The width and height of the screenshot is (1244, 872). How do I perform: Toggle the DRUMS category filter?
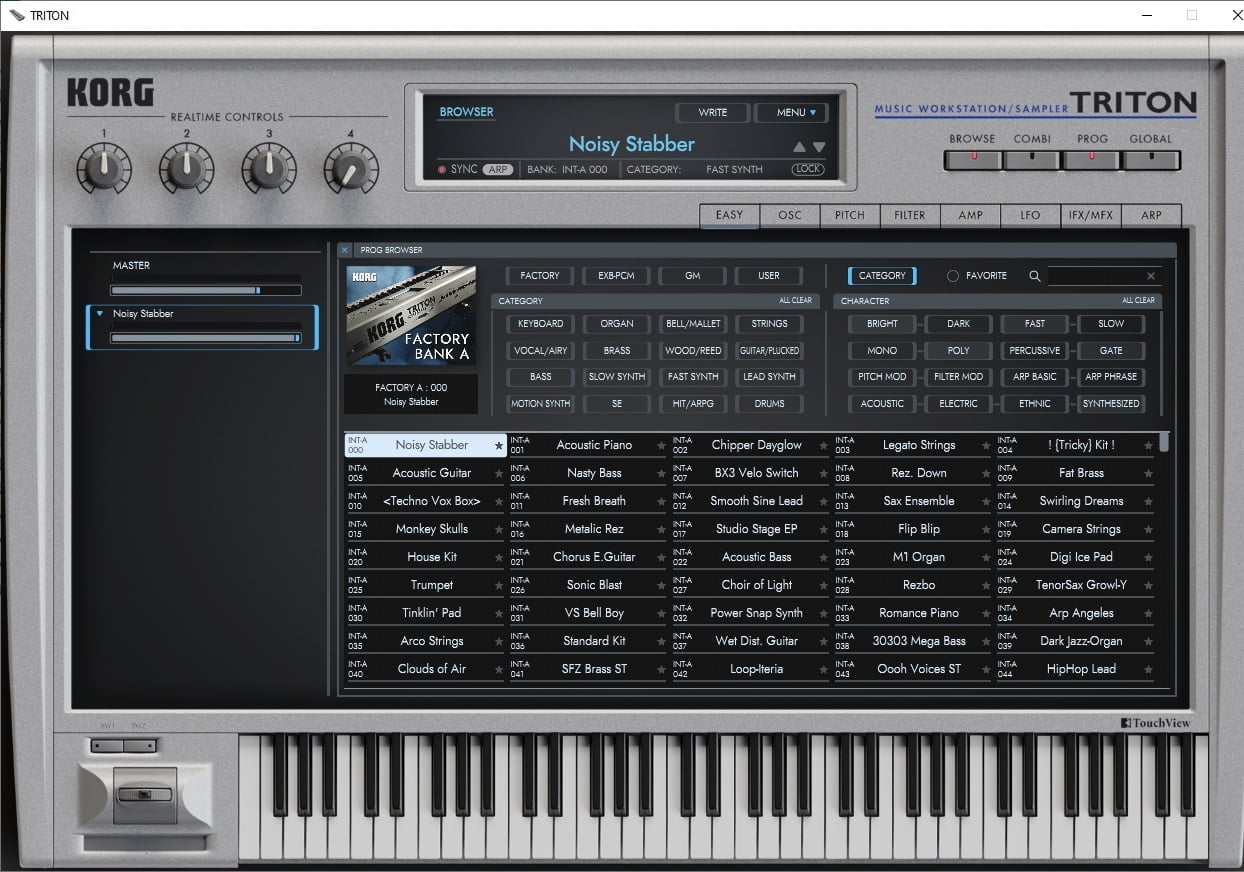(x=769, y=404)
